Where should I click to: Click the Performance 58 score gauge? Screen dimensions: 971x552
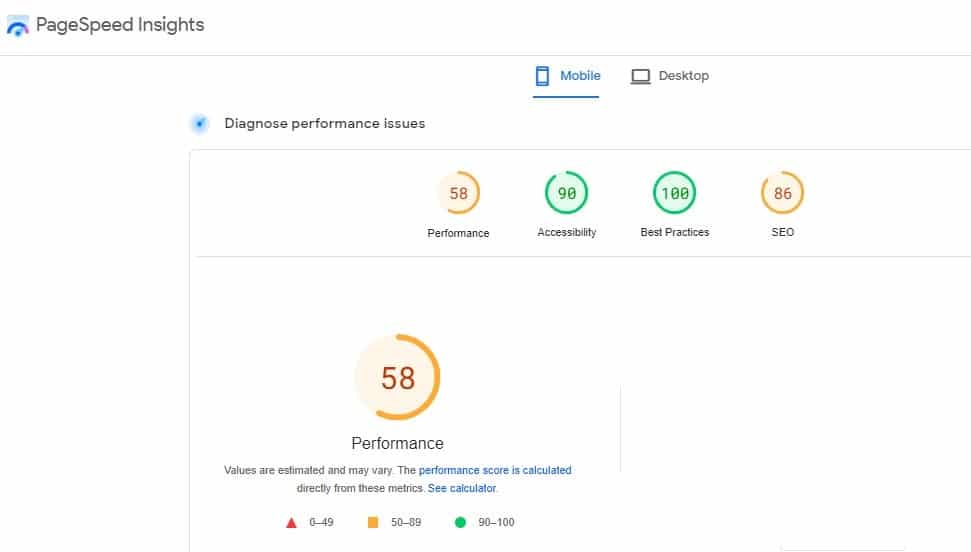(x=458, y=193)
